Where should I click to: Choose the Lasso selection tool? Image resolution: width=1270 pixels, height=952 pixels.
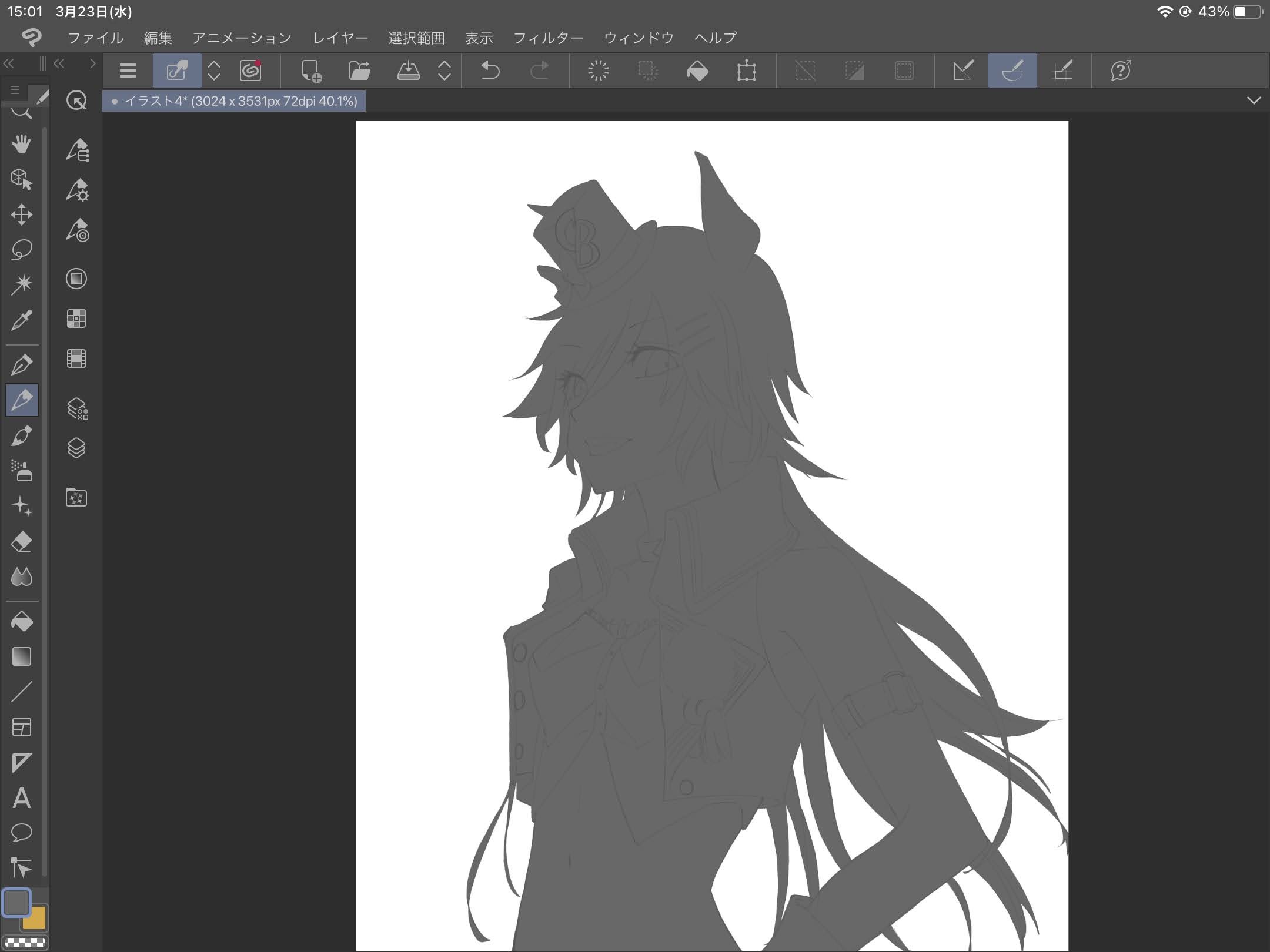pos(22,249)
